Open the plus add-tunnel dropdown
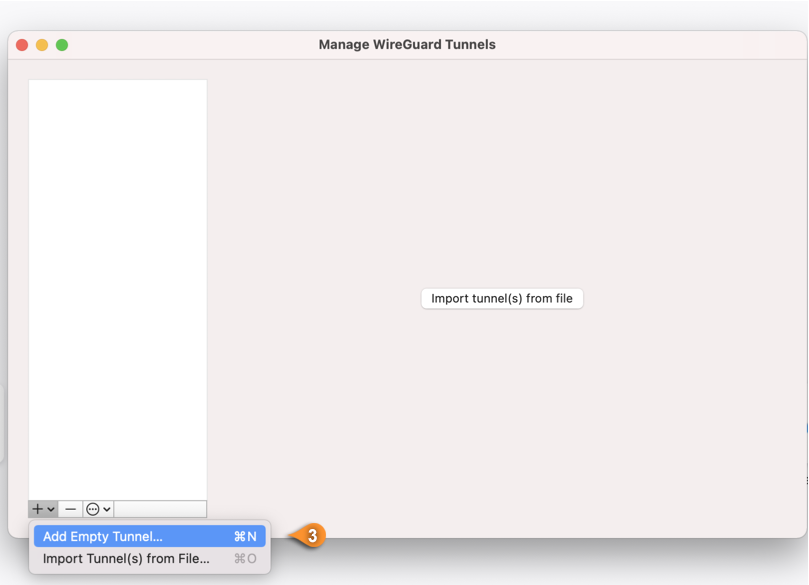 click(43, 509)
